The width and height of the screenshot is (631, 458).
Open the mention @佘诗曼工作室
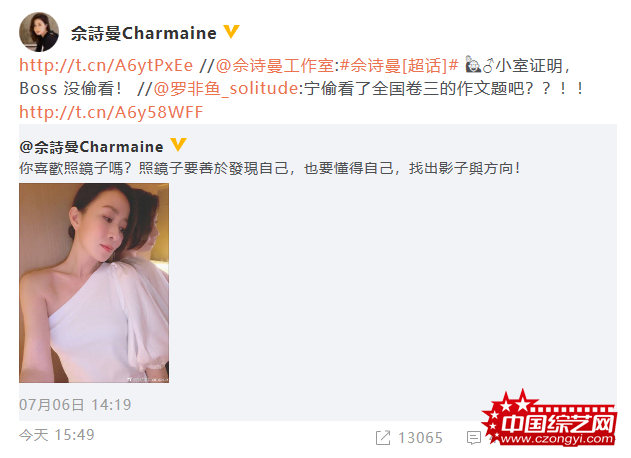[275, 66]
